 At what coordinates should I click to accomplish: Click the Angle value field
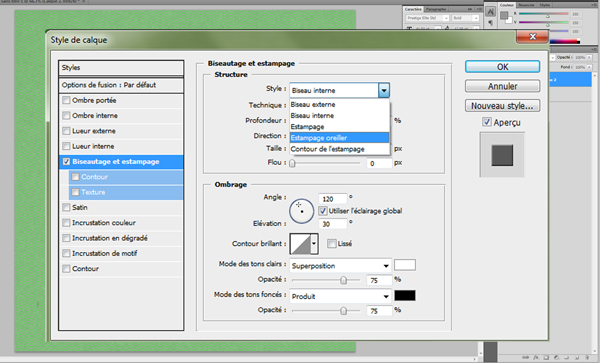click(333, 199)
